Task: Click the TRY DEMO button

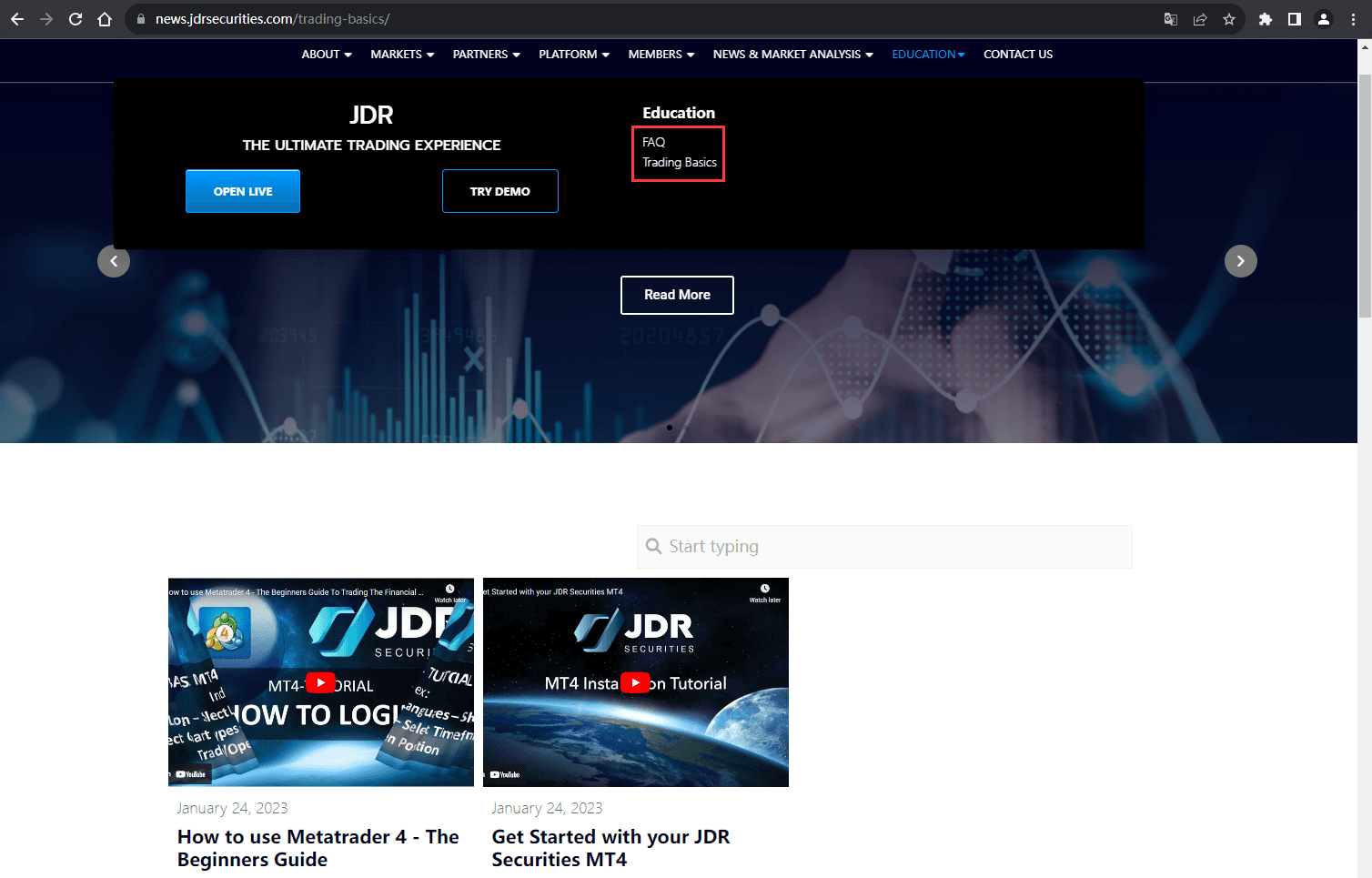Action: point(500,191)
